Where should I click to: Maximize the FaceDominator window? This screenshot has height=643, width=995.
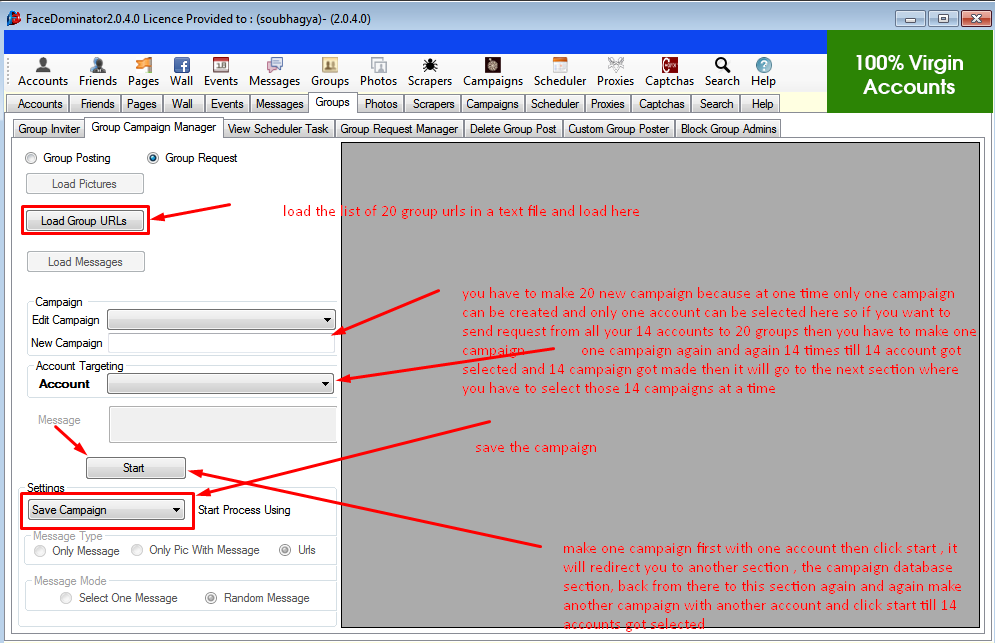pos(943,18)
